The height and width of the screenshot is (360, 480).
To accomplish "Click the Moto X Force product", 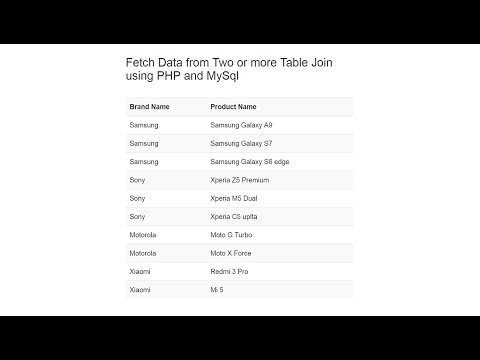I will coord(231,253).
